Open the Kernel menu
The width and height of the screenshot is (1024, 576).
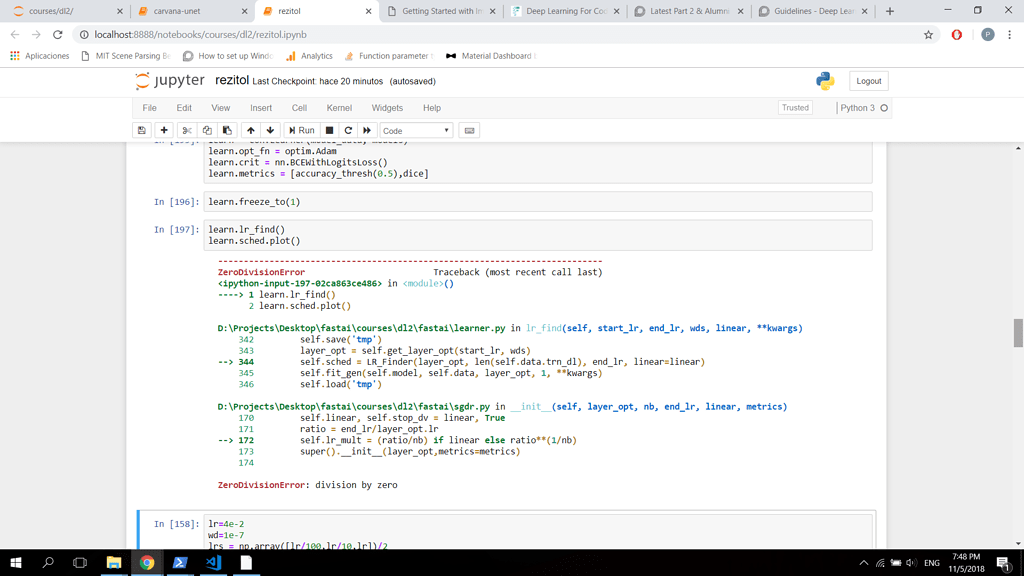point(339,108)
